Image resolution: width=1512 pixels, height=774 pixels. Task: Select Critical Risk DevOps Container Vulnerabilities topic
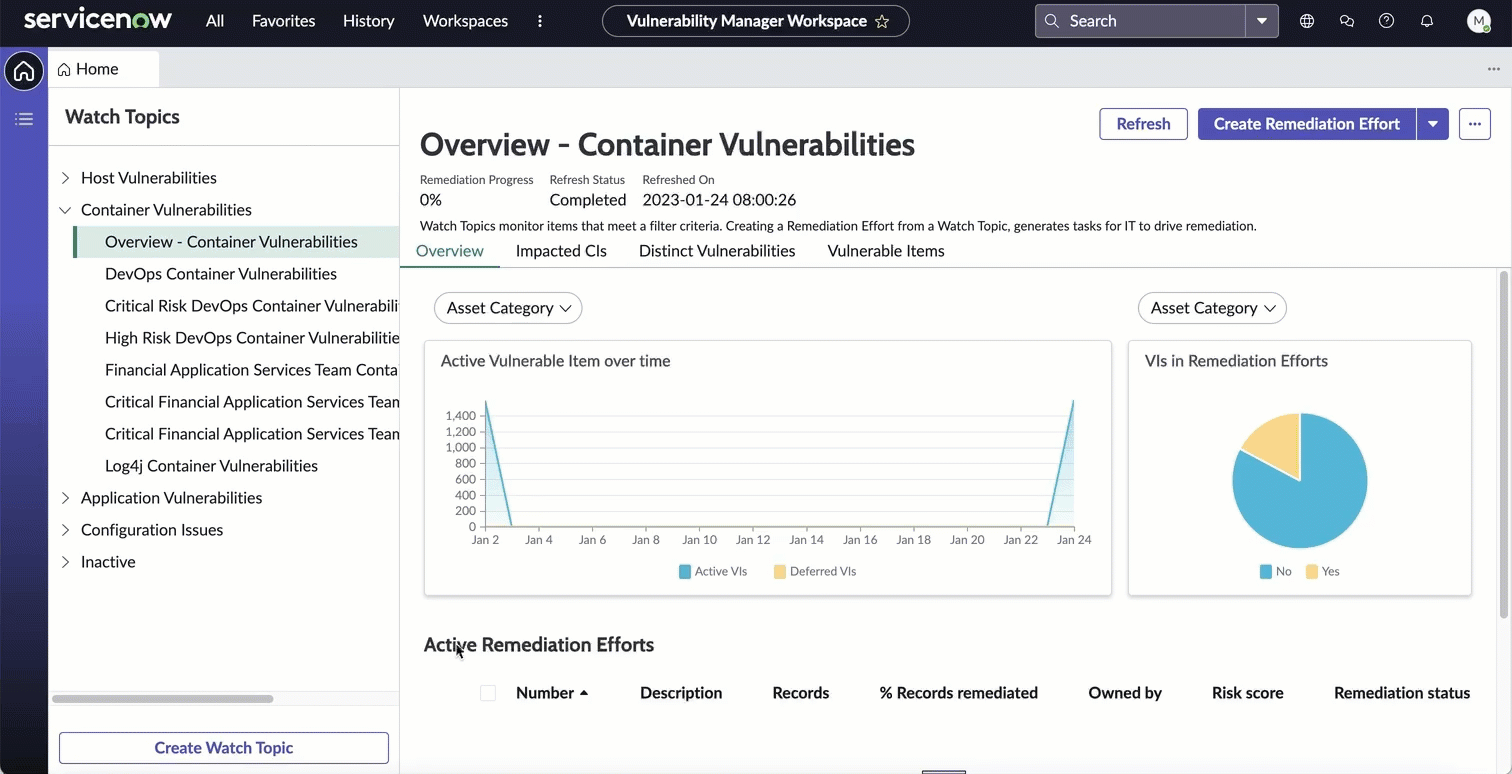(x=252, y=306)
